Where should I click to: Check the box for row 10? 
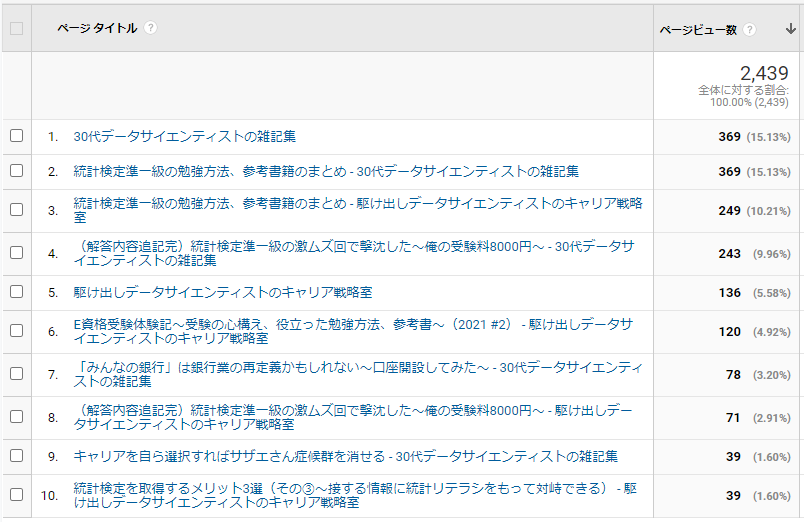pyautogui.click(x=16, y=495)
